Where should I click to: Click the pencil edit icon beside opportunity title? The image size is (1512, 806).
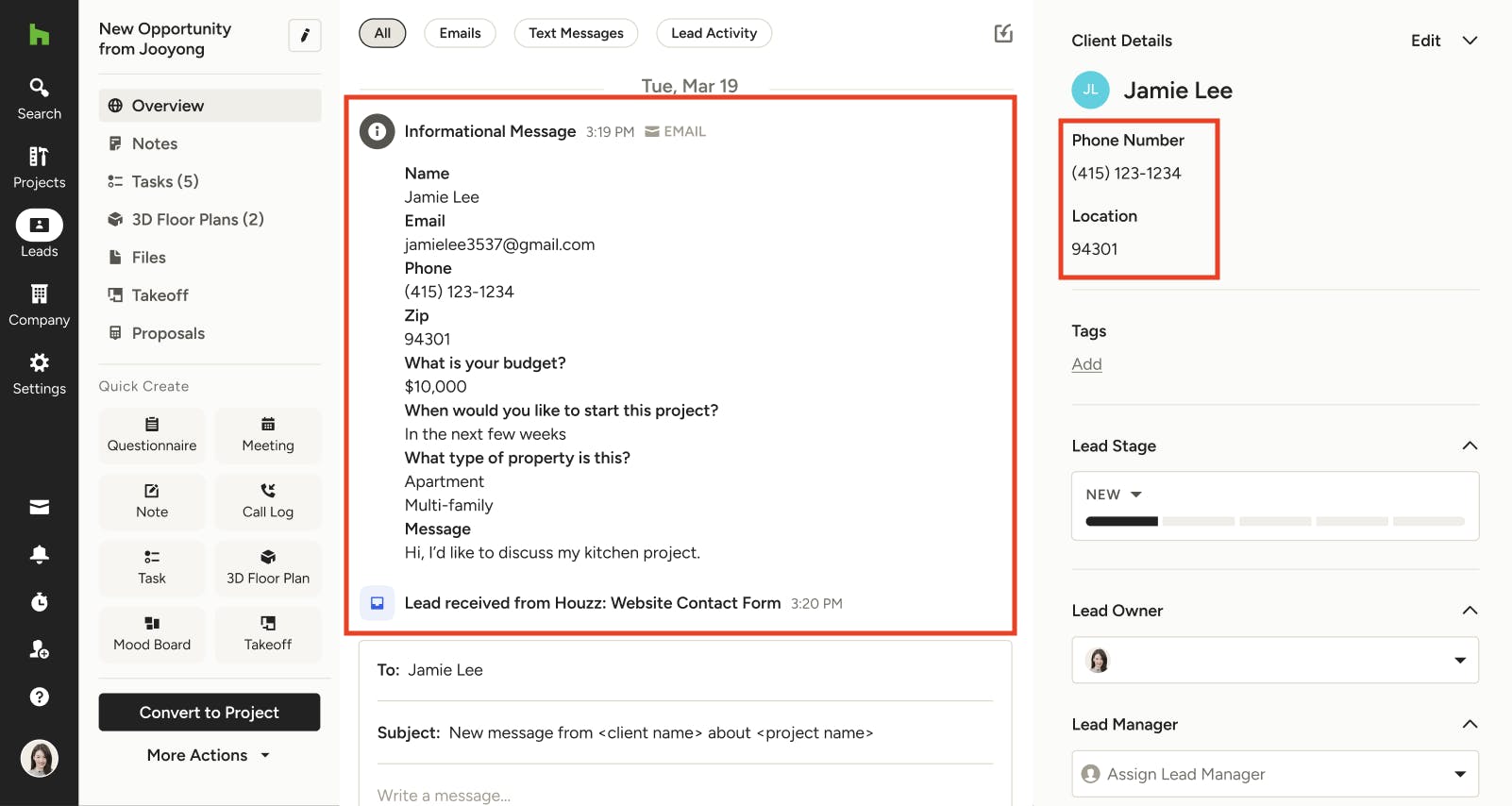point(304,36)
